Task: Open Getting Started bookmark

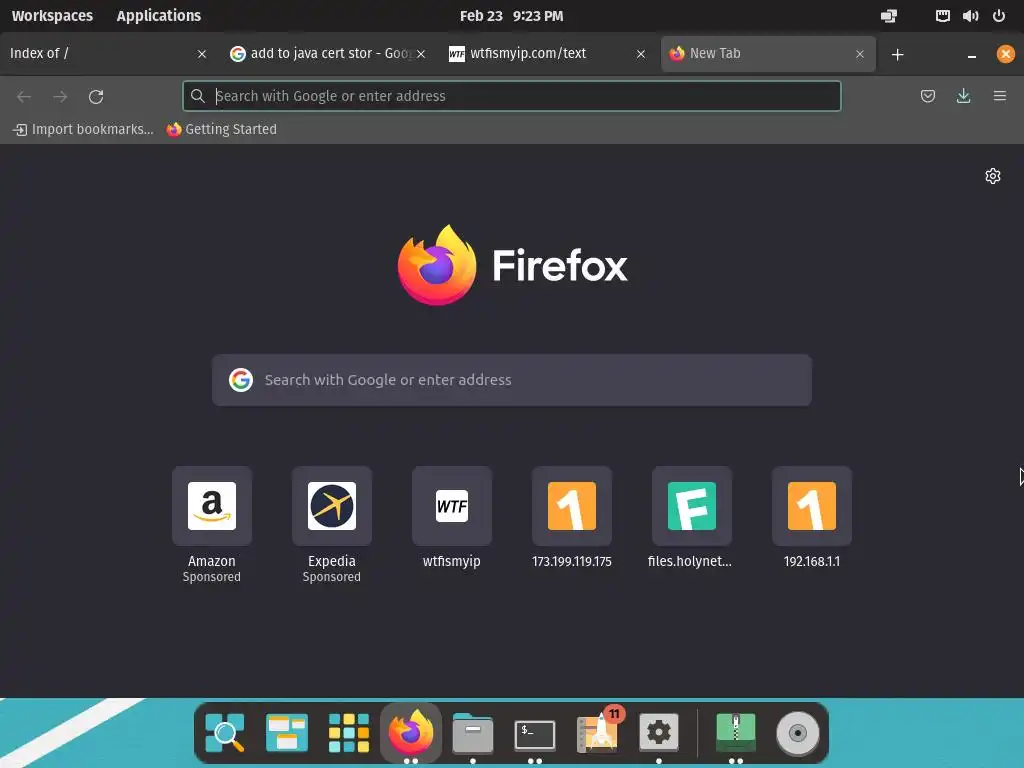Action: [221, 129]
